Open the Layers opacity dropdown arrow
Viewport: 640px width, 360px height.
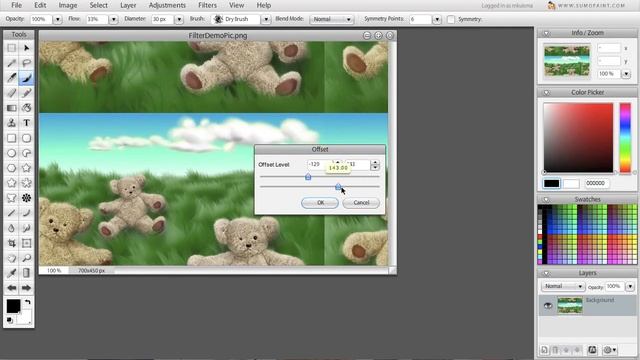click(x=630, y=286)
